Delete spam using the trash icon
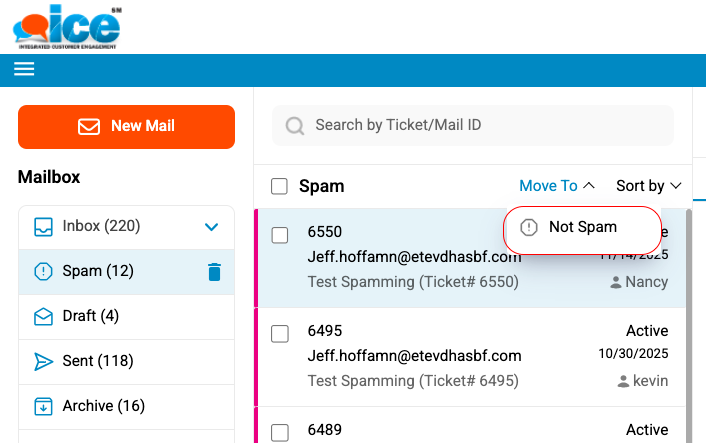The height and width of the screenshot is (443, 706). tap(214, 272)
